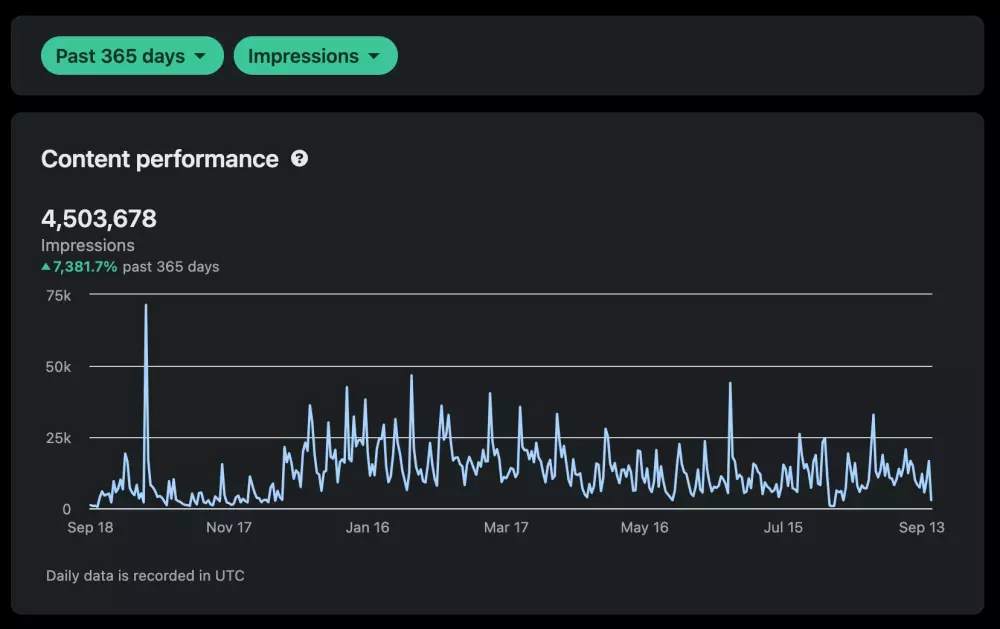Click the Content performance heading
Viewport: 1000px width, 629px height.
(160, 159)
